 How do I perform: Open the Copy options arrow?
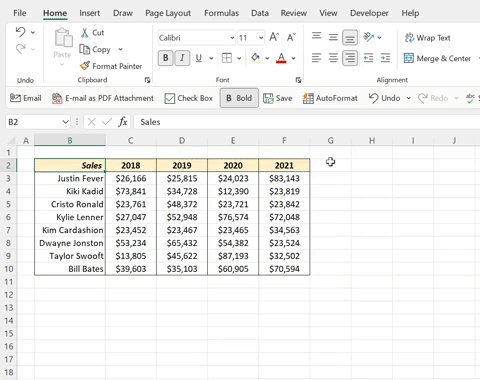tap(120, 49)
